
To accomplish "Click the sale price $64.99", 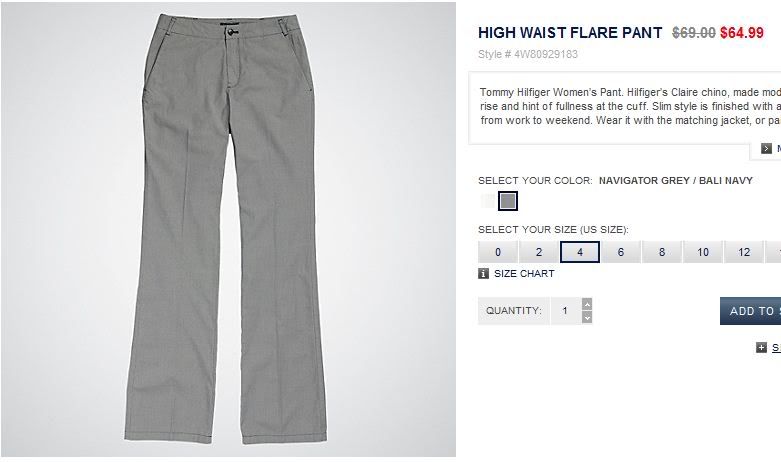I will pyautogui.click(x=742, y=33).
